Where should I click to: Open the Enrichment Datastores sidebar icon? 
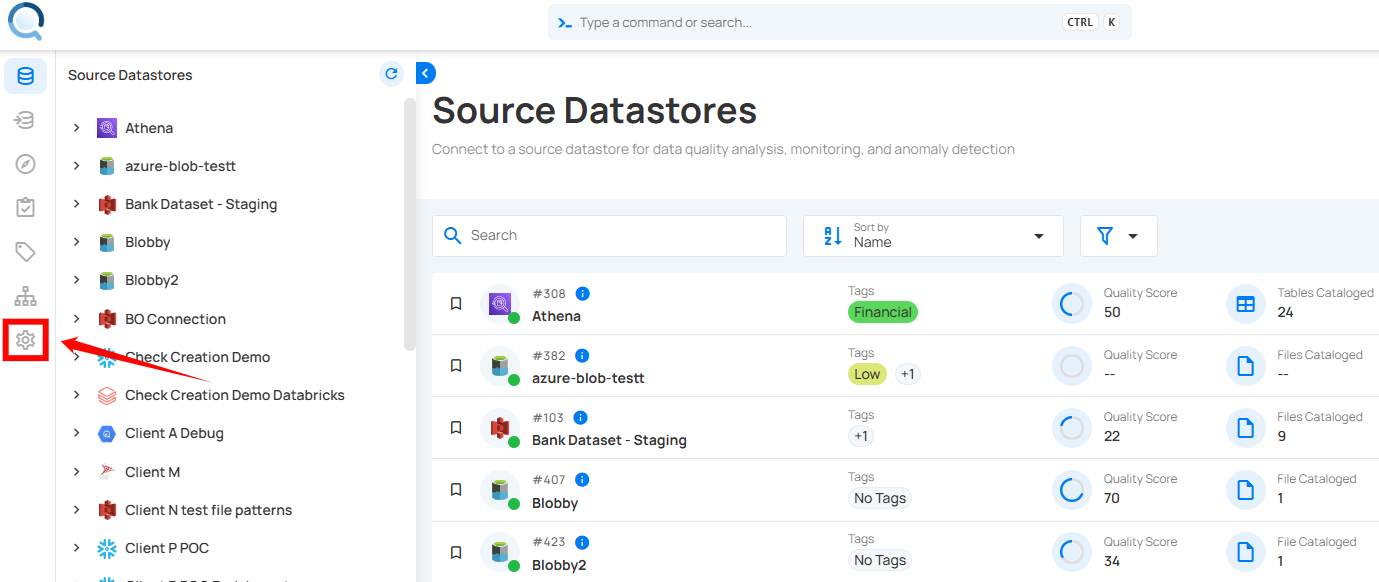tap(26, 120)
